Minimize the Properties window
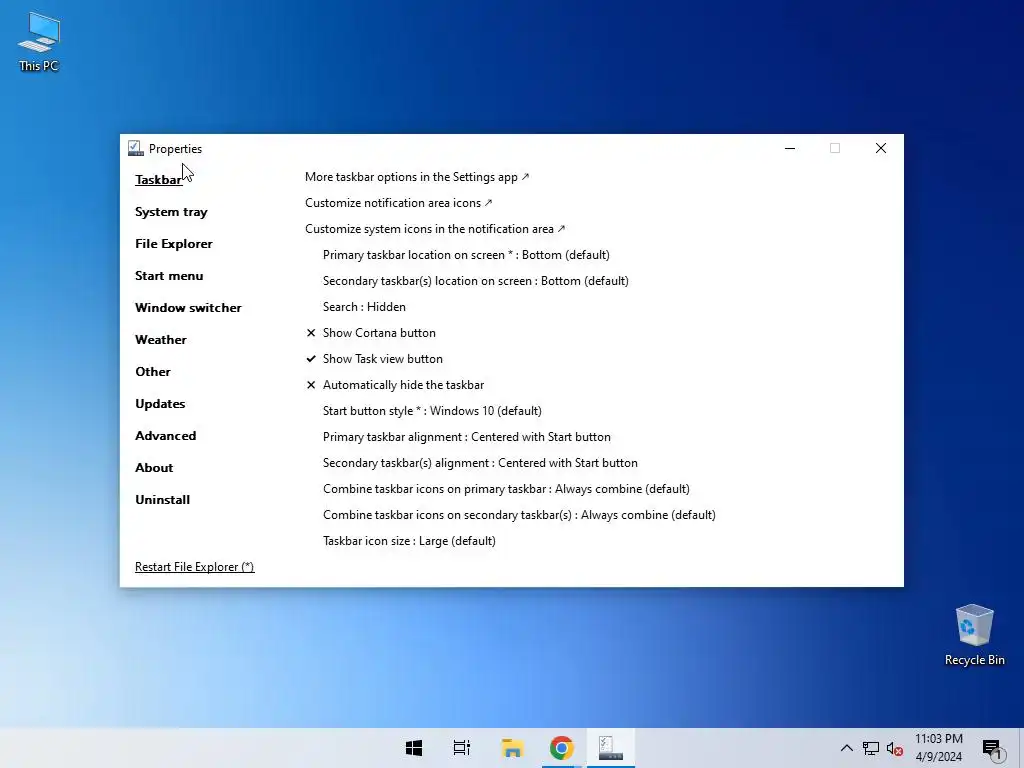Screen dimensions: 1024x768 (x=790, y=148)
